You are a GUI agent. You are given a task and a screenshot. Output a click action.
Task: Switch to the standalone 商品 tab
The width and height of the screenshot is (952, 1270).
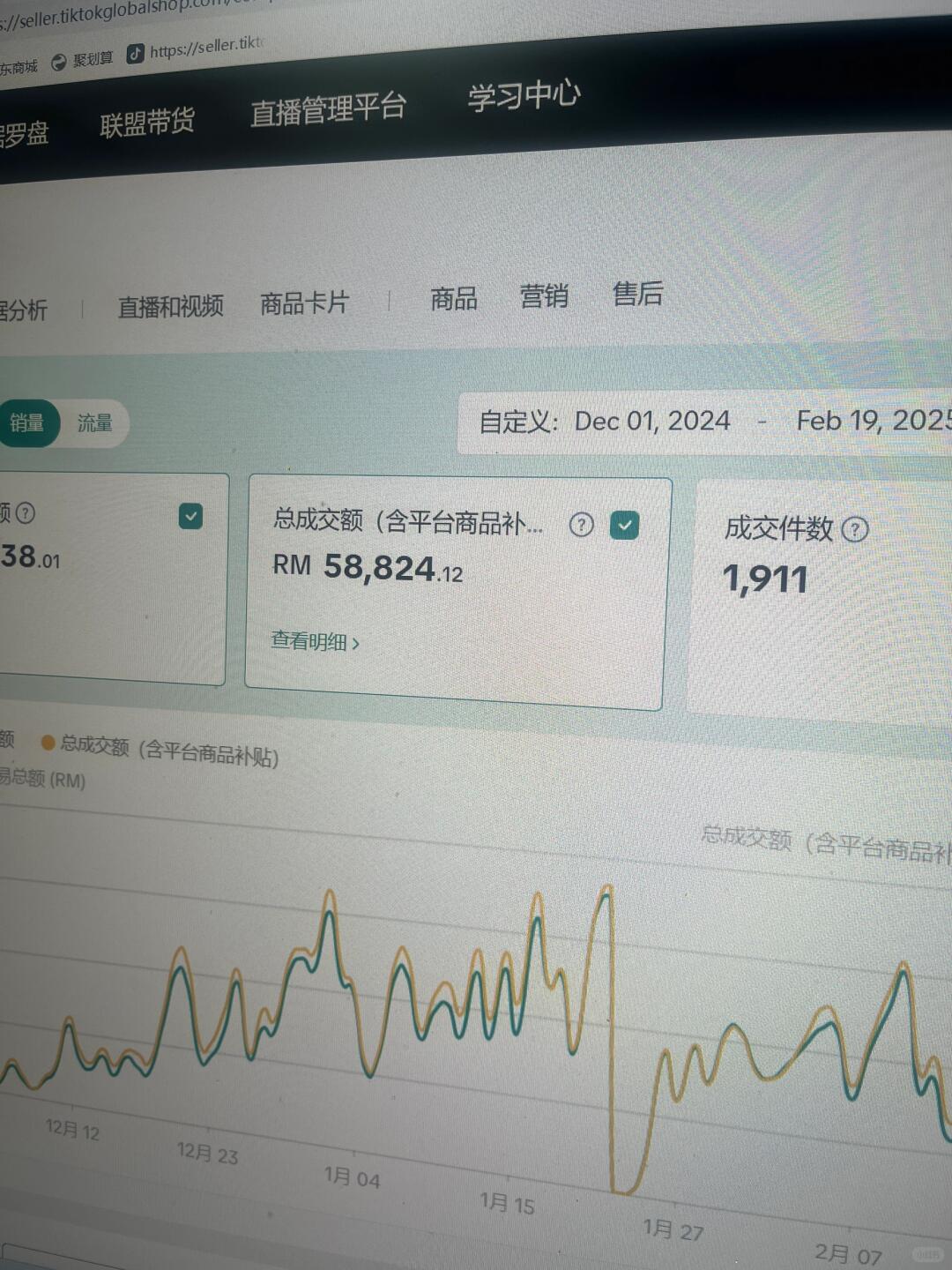click(454, 299)
